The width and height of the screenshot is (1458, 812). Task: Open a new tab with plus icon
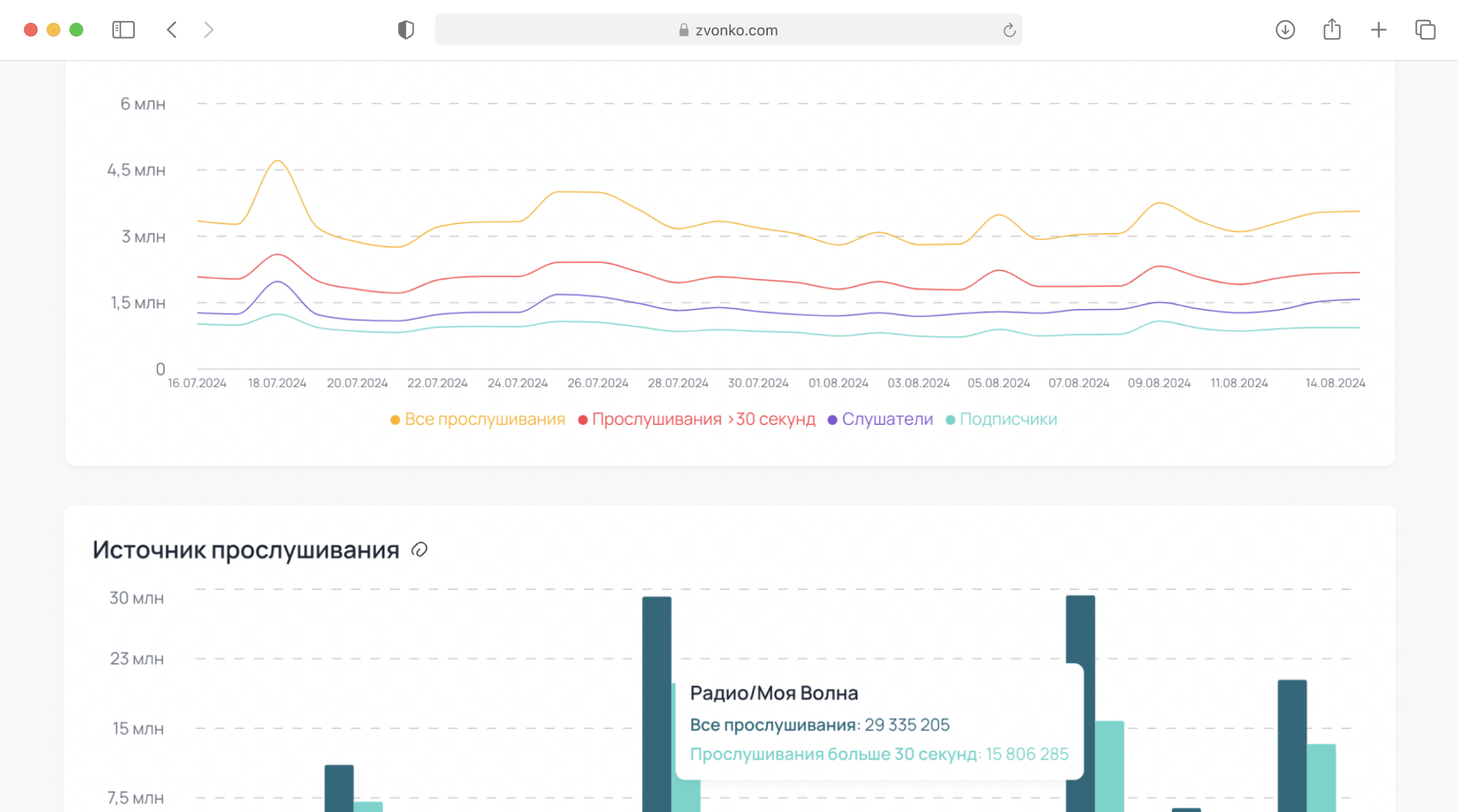coord(1378,30)
